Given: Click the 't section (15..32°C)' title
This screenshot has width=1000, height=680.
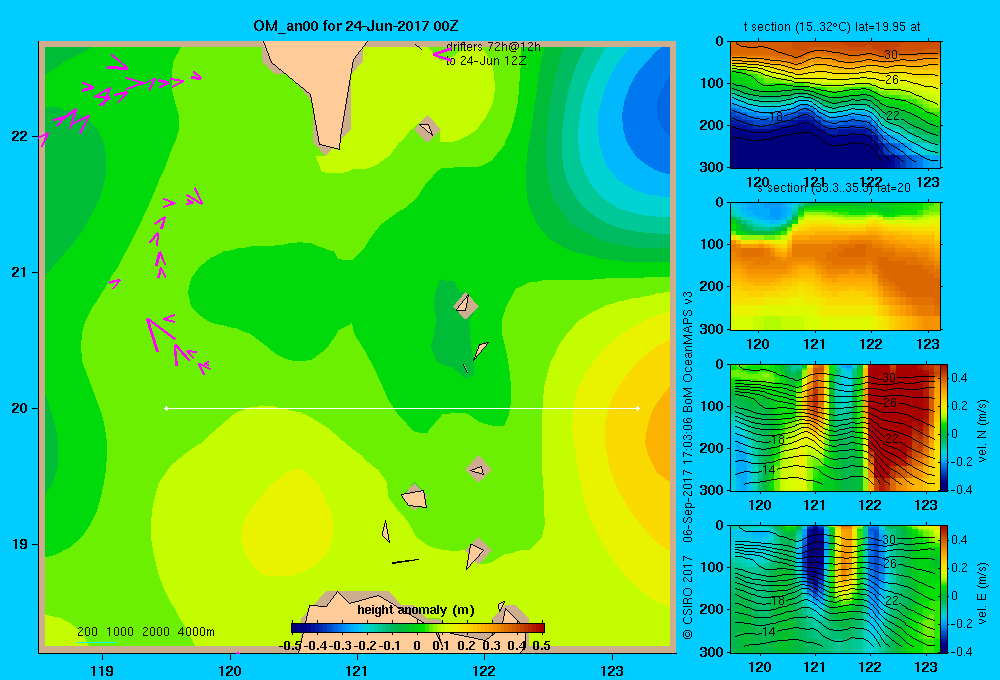Looking at the screenshot, I should coord(832,27).
